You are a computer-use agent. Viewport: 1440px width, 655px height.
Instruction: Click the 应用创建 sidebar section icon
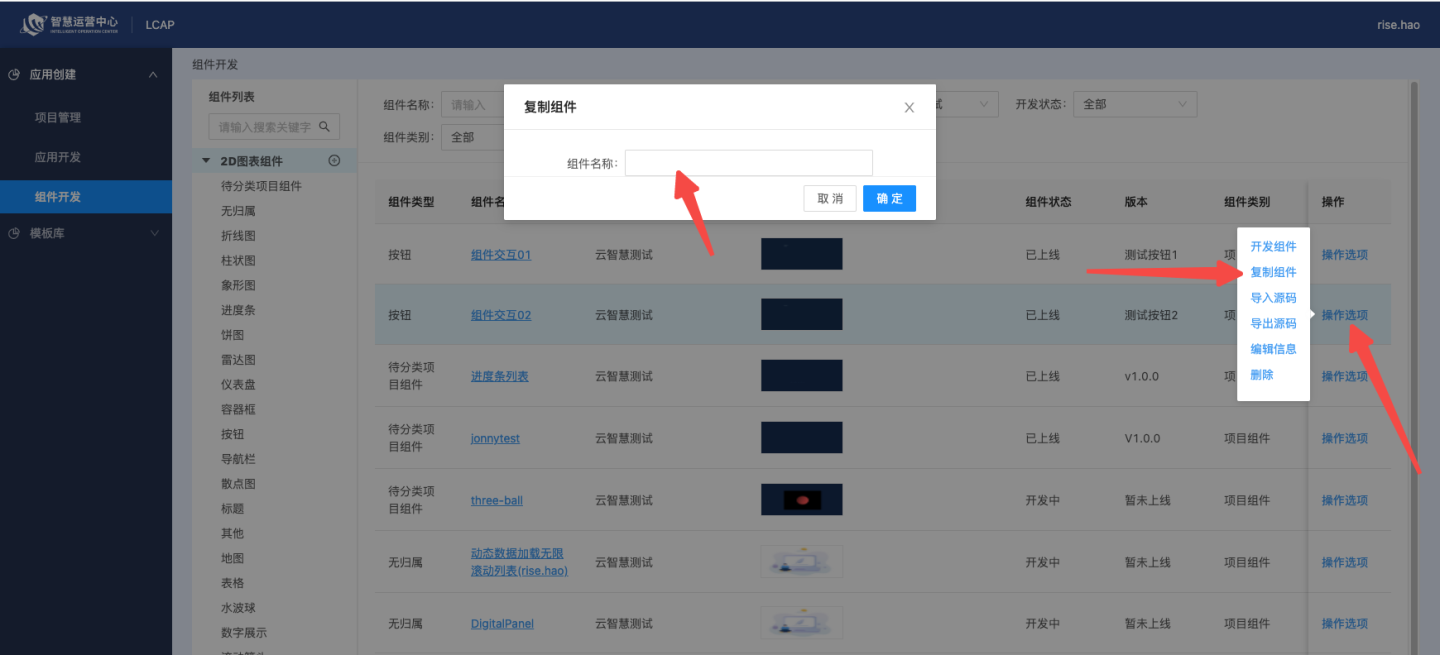coord(14,74)
